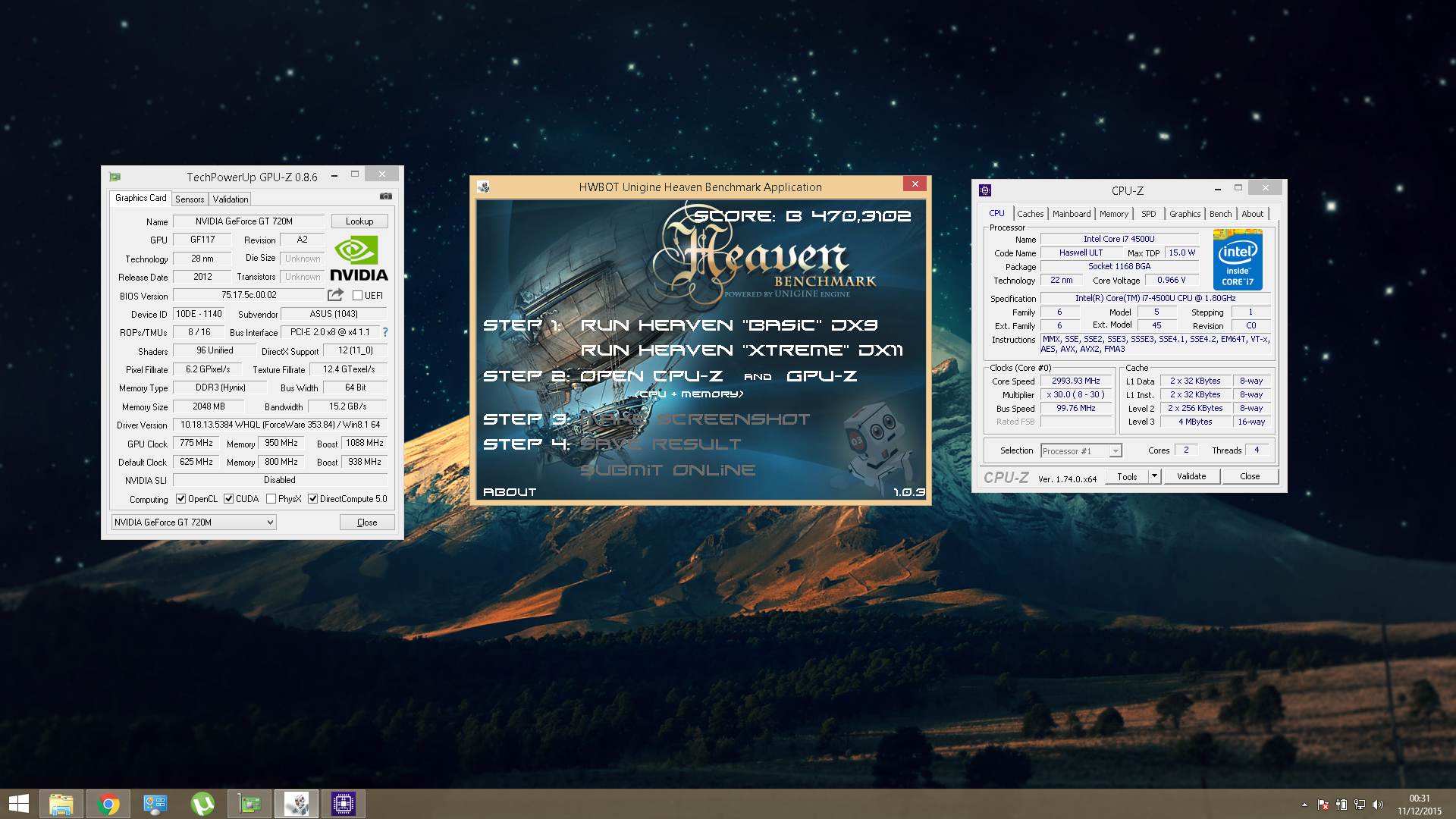Screen dimensions: 1456x819
Task: Click the network connection tray icon
Action: pos(1360,805)
